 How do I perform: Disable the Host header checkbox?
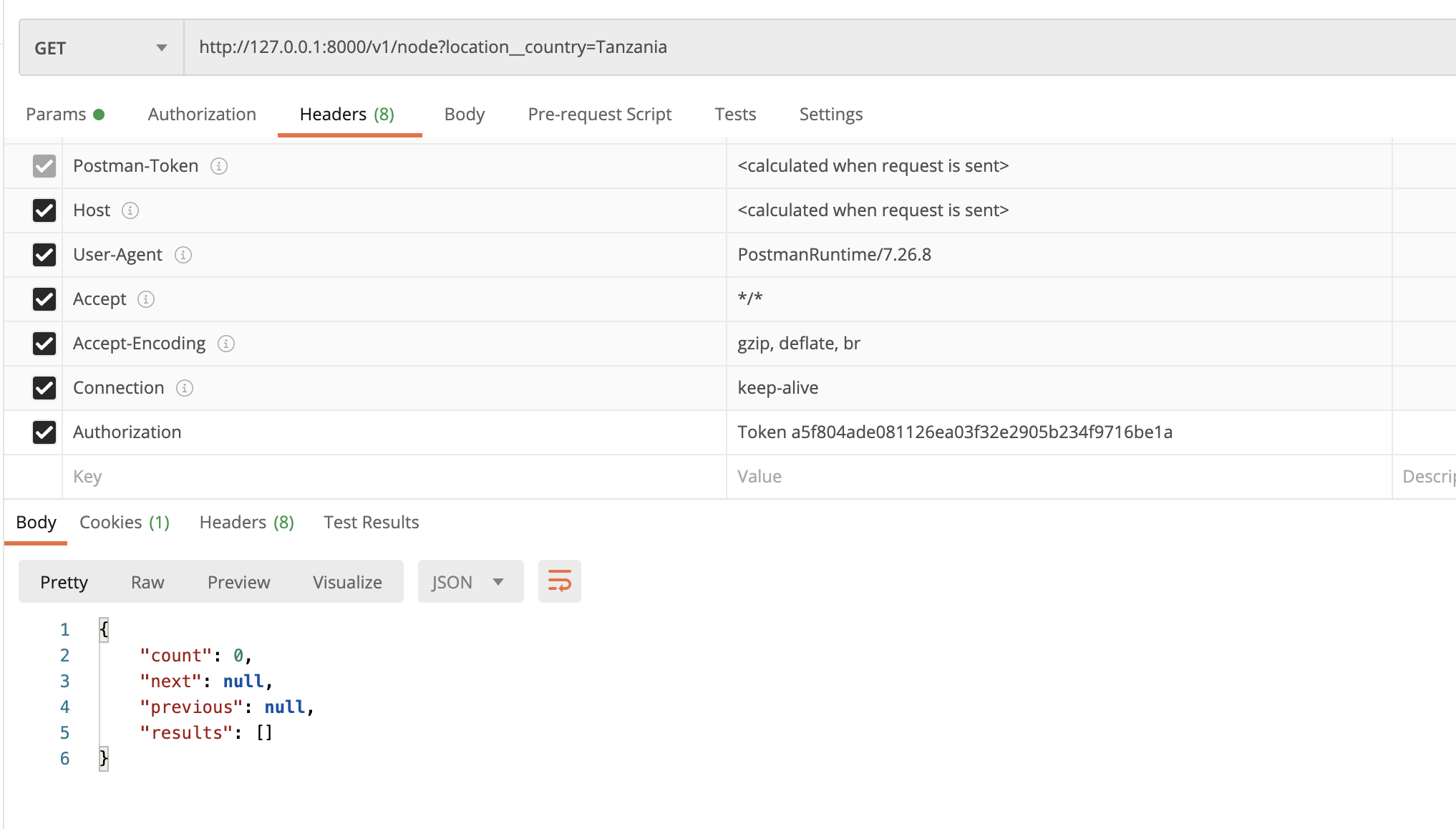coord(44,210)
